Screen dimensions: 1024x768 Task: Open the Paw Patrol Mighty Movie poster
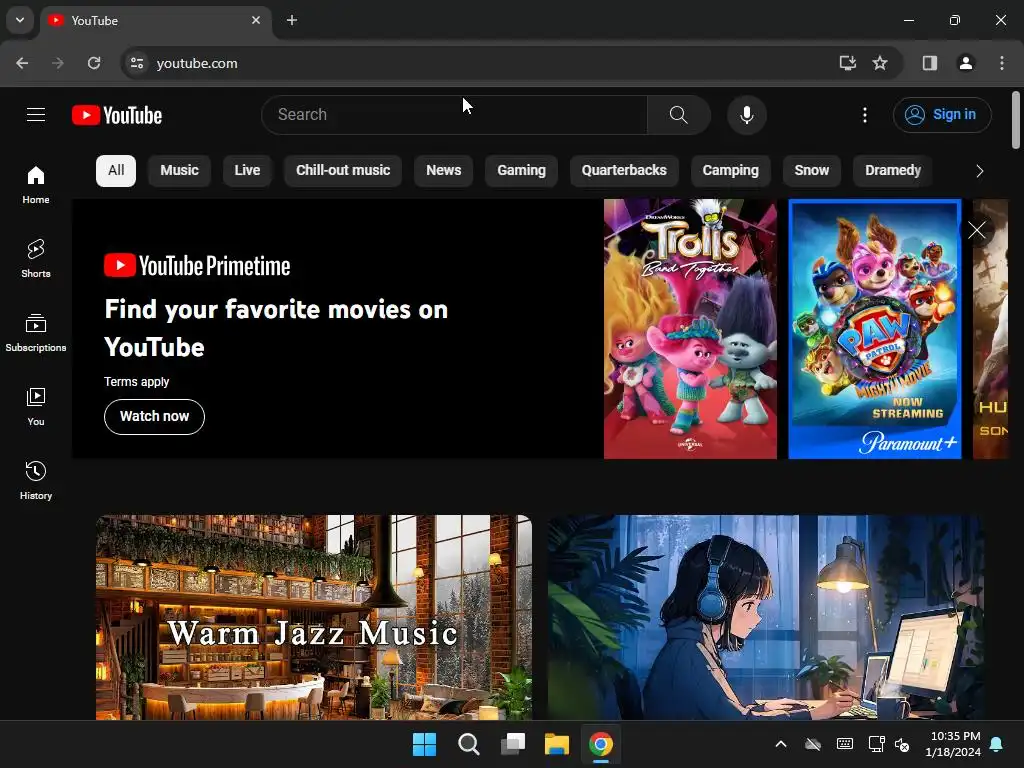(x=874, y=328)
